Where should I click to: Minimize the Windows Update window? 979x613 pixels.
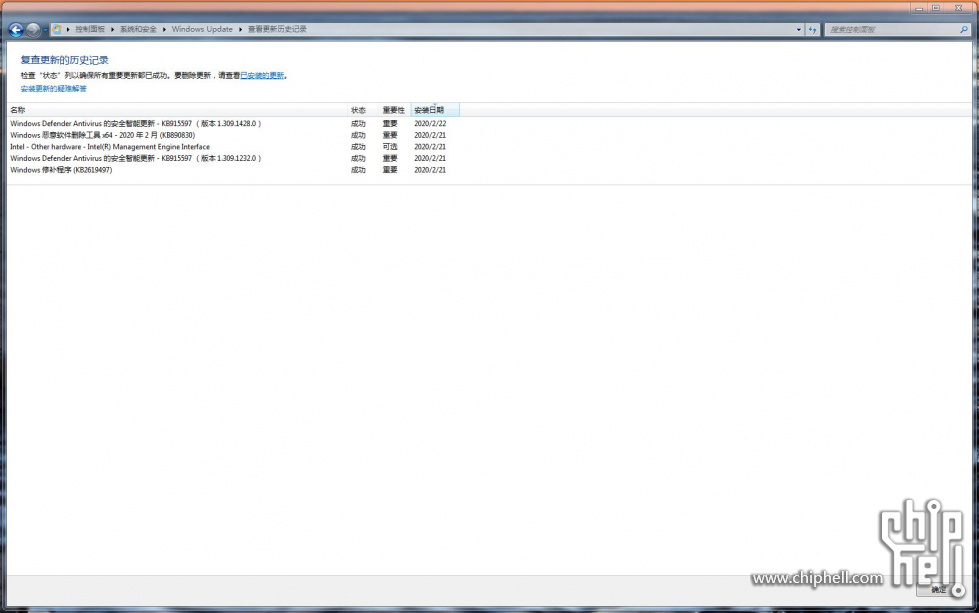coord(919,8)
